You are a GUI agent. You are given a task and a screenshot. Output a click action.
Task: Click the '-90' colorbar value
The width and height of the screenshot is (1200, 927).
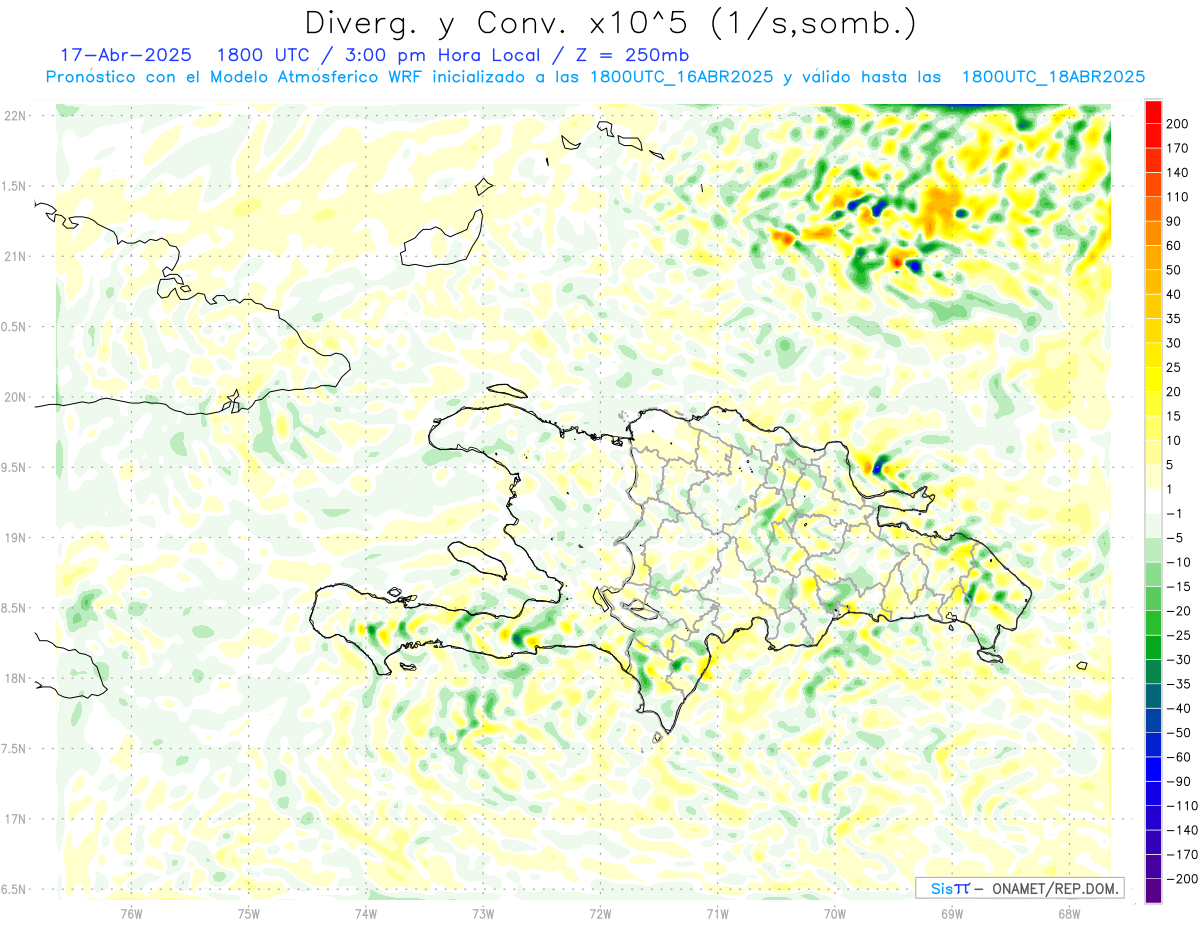1181,782
